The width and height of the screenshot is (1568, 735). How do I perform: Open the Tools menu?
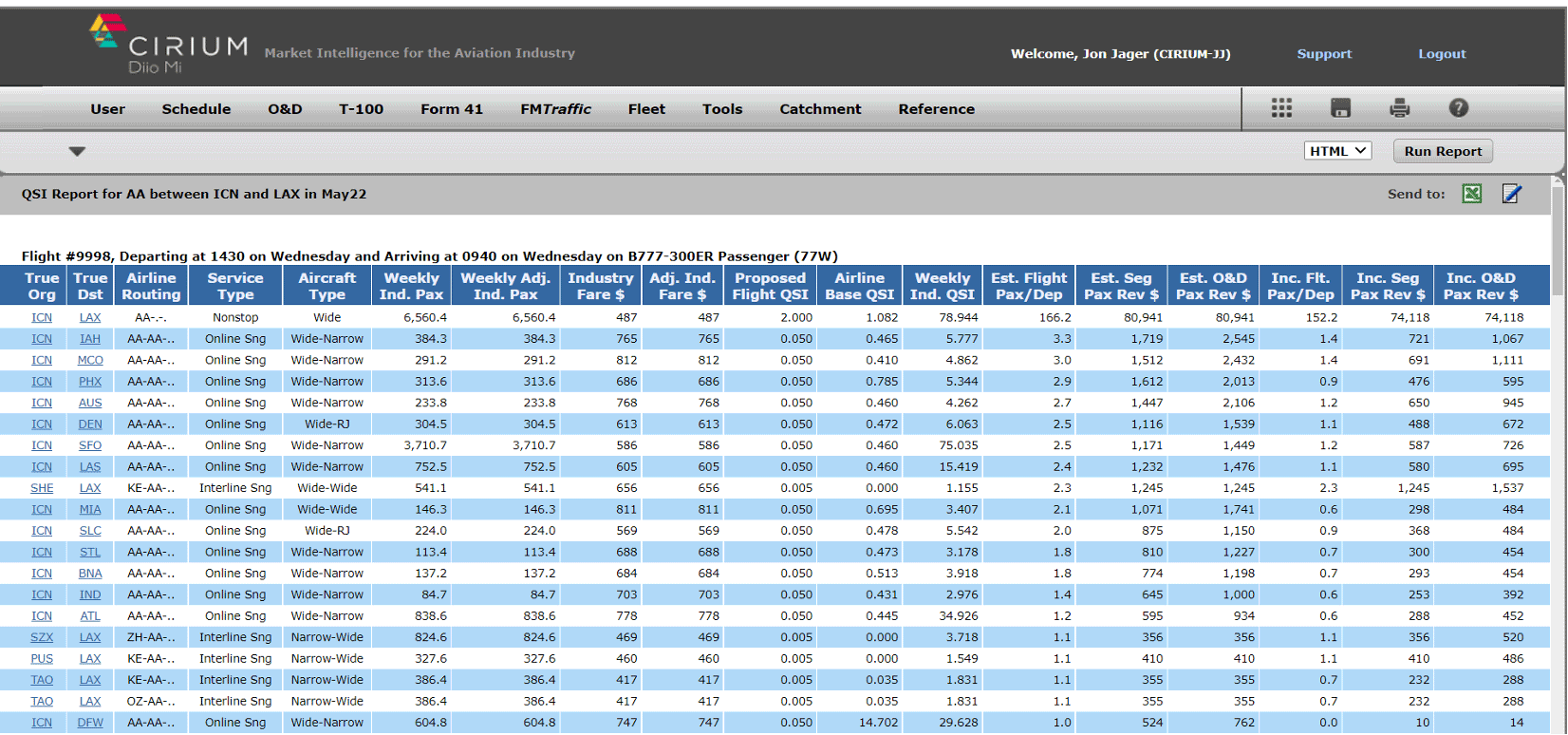(722, 109)
